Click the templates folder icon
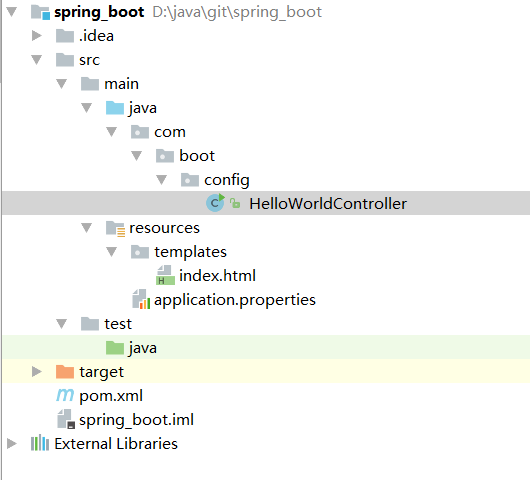Screen dimensions: 530x480 pyautogui.click(x=140, y=252)
